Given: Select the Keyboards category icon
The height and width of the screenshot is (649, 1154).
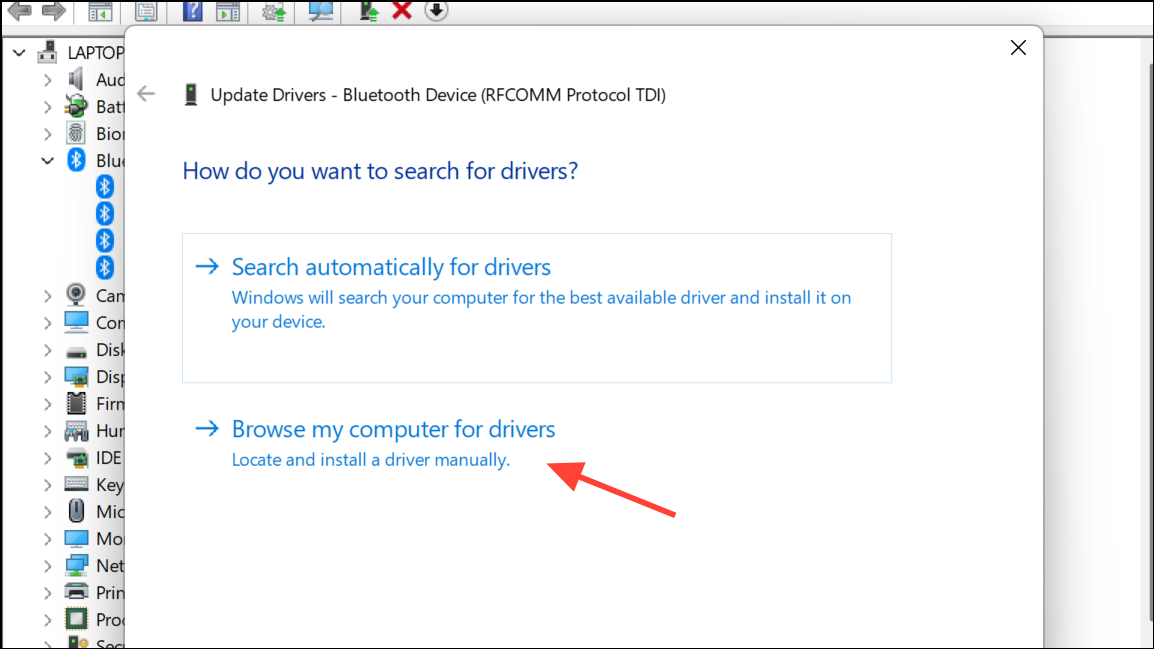Looking at the screenshot, I should click(76, 483).
